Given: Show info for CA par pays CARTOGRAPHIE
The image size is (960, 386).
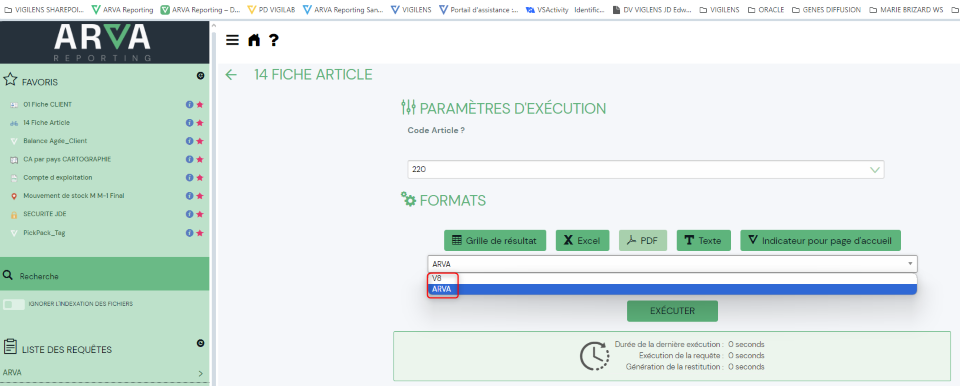Looking at the screenshot, I should 189,159.
